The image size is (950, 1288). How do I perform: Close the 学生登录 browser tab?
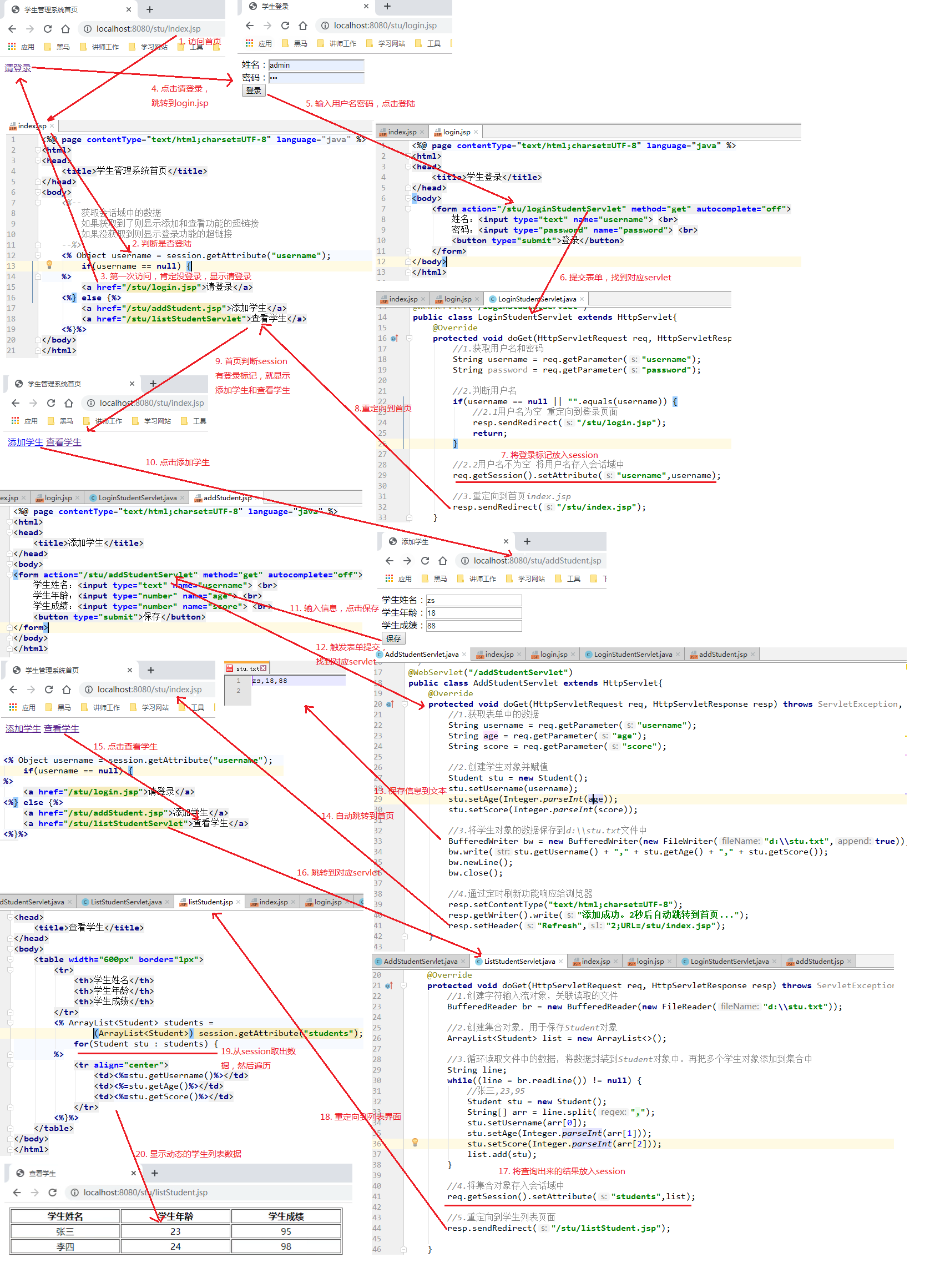(x=366, y=6)
